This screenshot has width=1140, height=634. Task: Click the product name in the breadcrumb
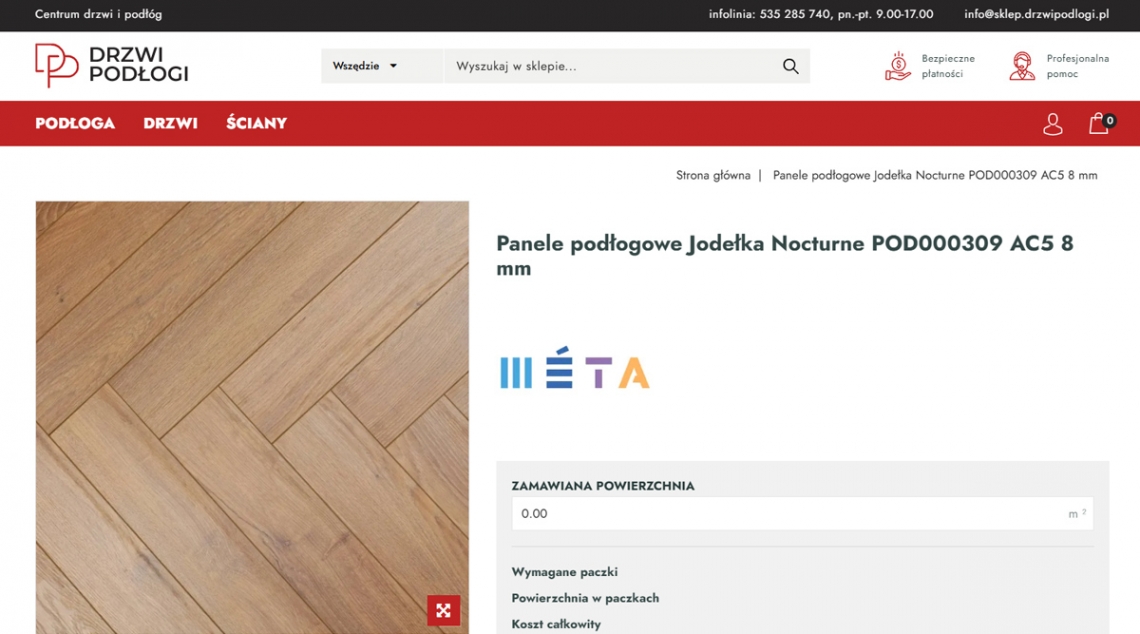tap(934, 175)
